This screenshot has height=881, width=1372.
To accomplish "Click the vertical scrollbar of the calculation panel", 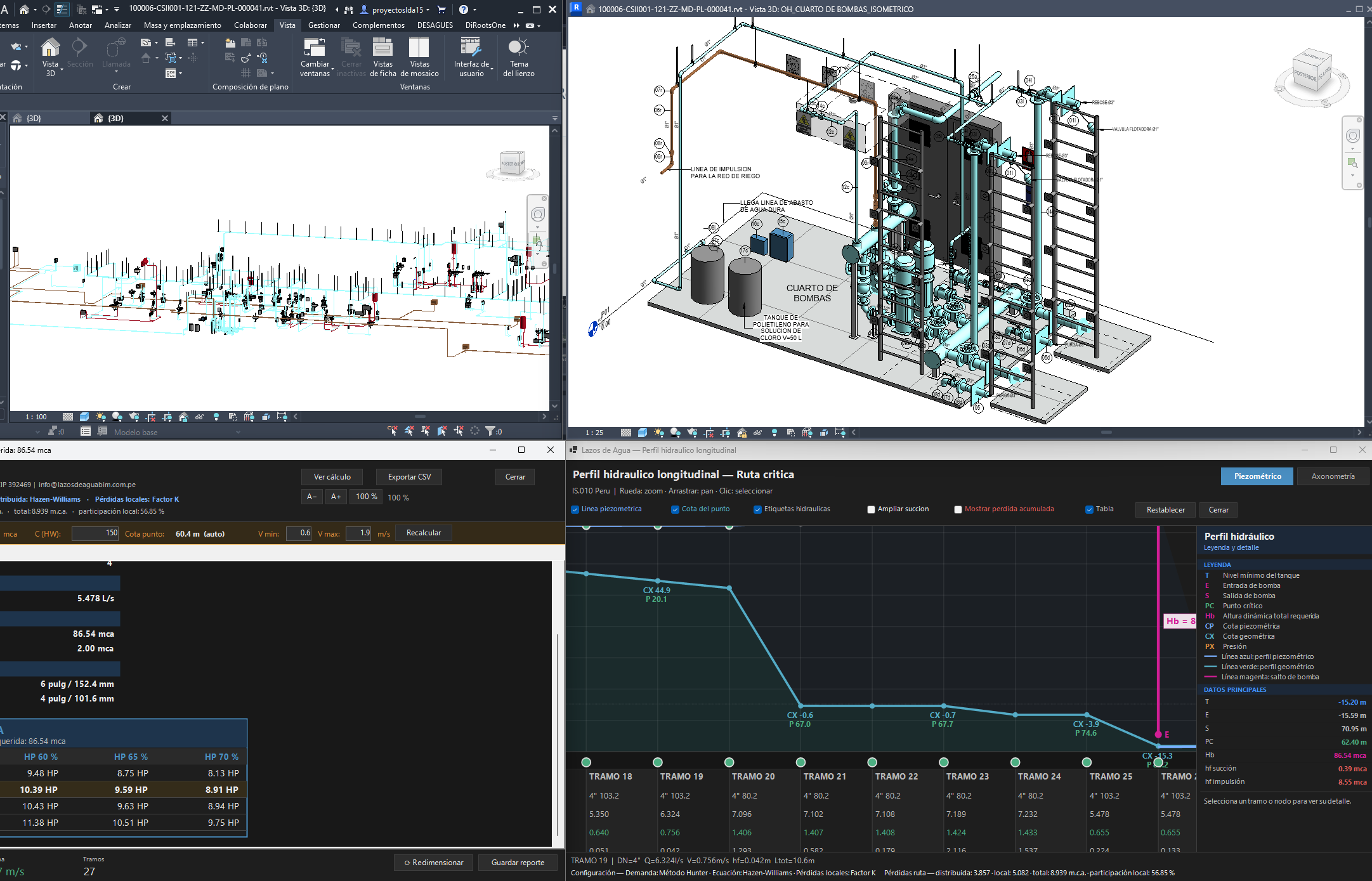I will [x=558, y=734].
